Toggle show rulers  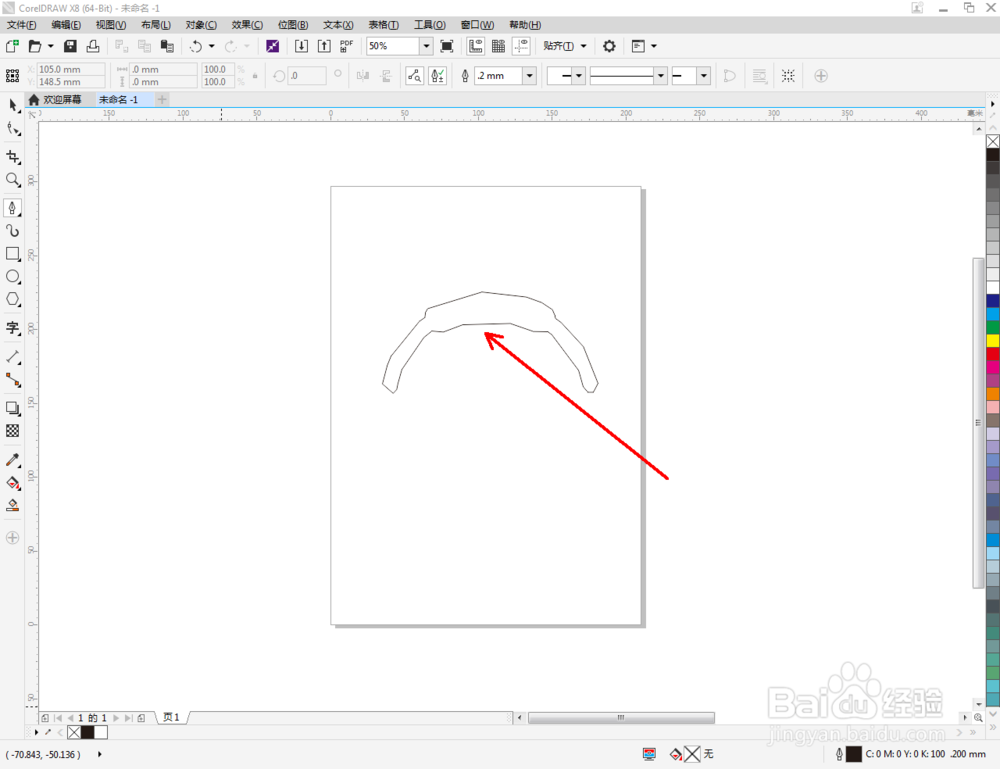[x=475, y=46]
